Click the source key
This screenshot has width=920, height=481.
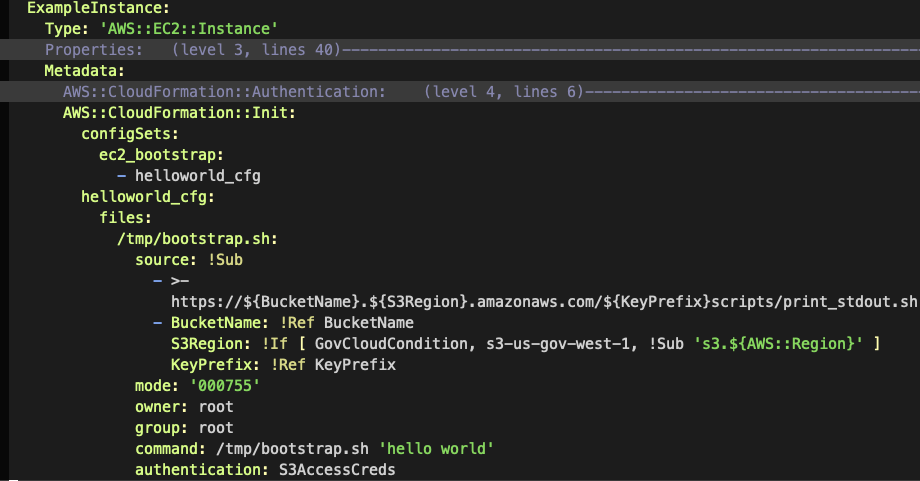pos(166,260)
